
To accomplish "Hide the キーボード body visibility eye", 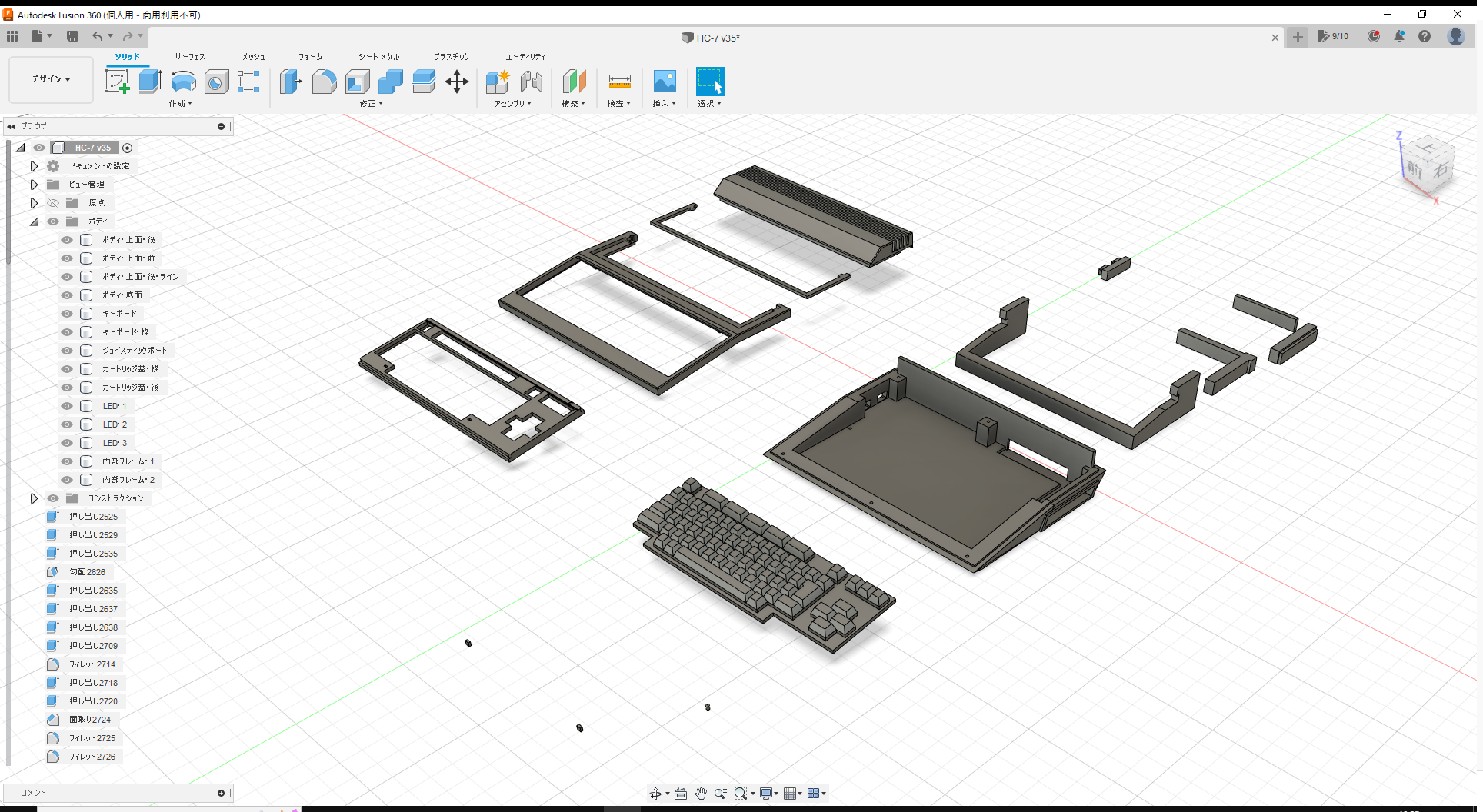I will pyautogui.click(x=66, y=313).
